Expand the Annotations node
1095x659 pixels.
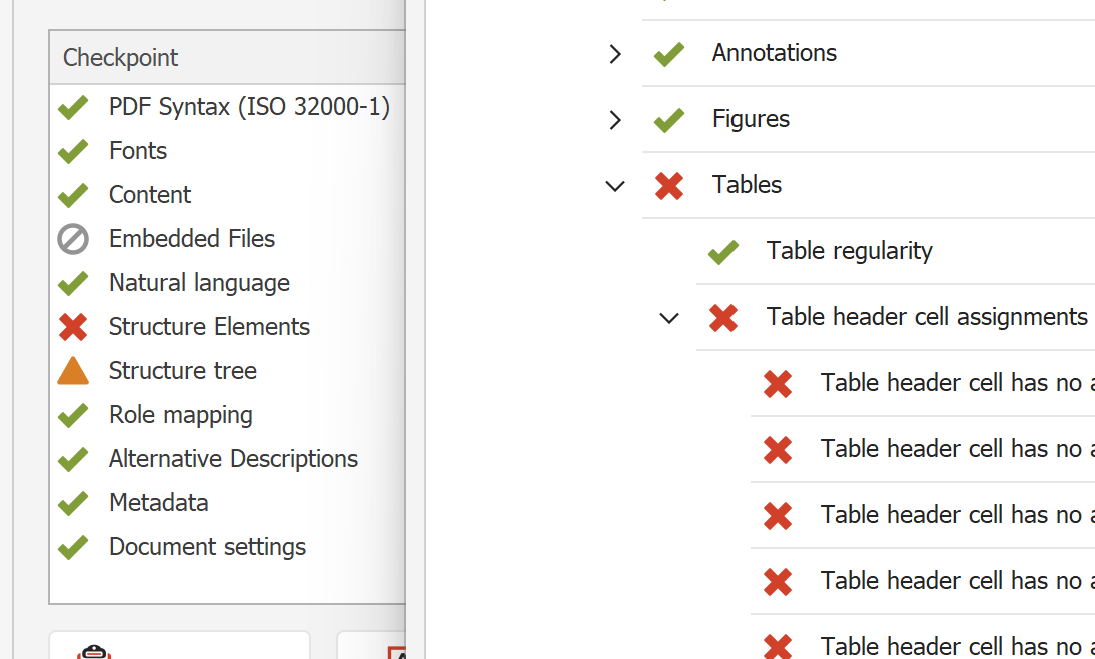[x=615, y=53]
